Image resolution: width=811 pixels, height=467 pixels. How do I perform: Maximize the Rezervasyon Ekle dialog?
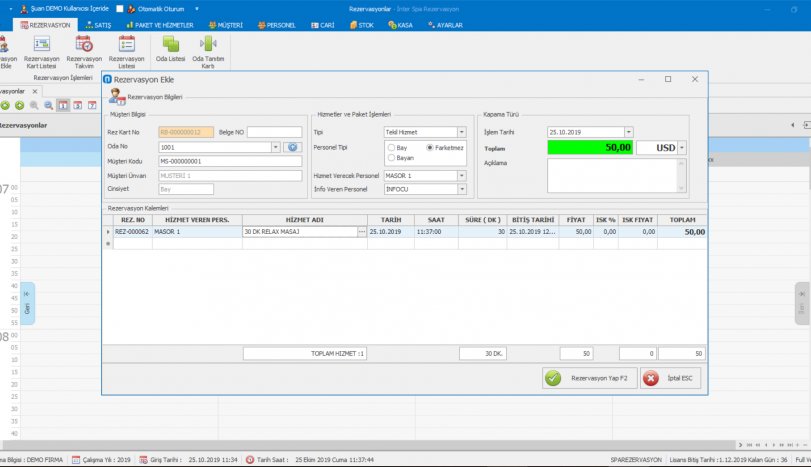coord(668,79)
